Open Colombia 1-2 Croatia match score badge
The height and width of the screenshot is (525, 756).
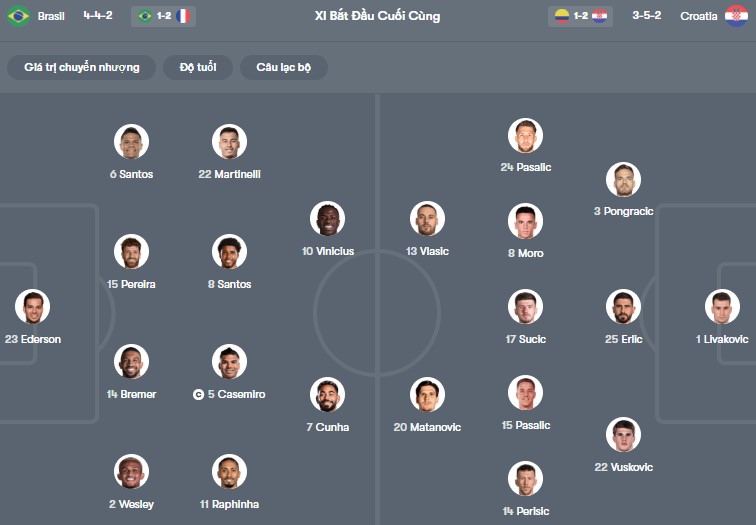581,16
